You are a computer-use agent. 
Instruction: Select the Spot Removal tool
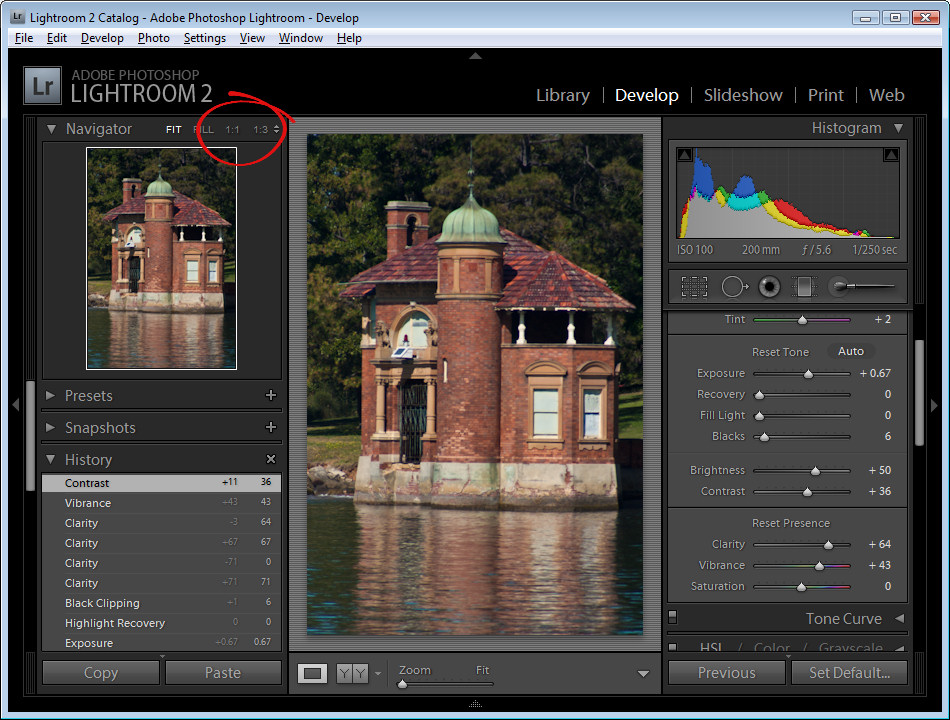point(734,286)
